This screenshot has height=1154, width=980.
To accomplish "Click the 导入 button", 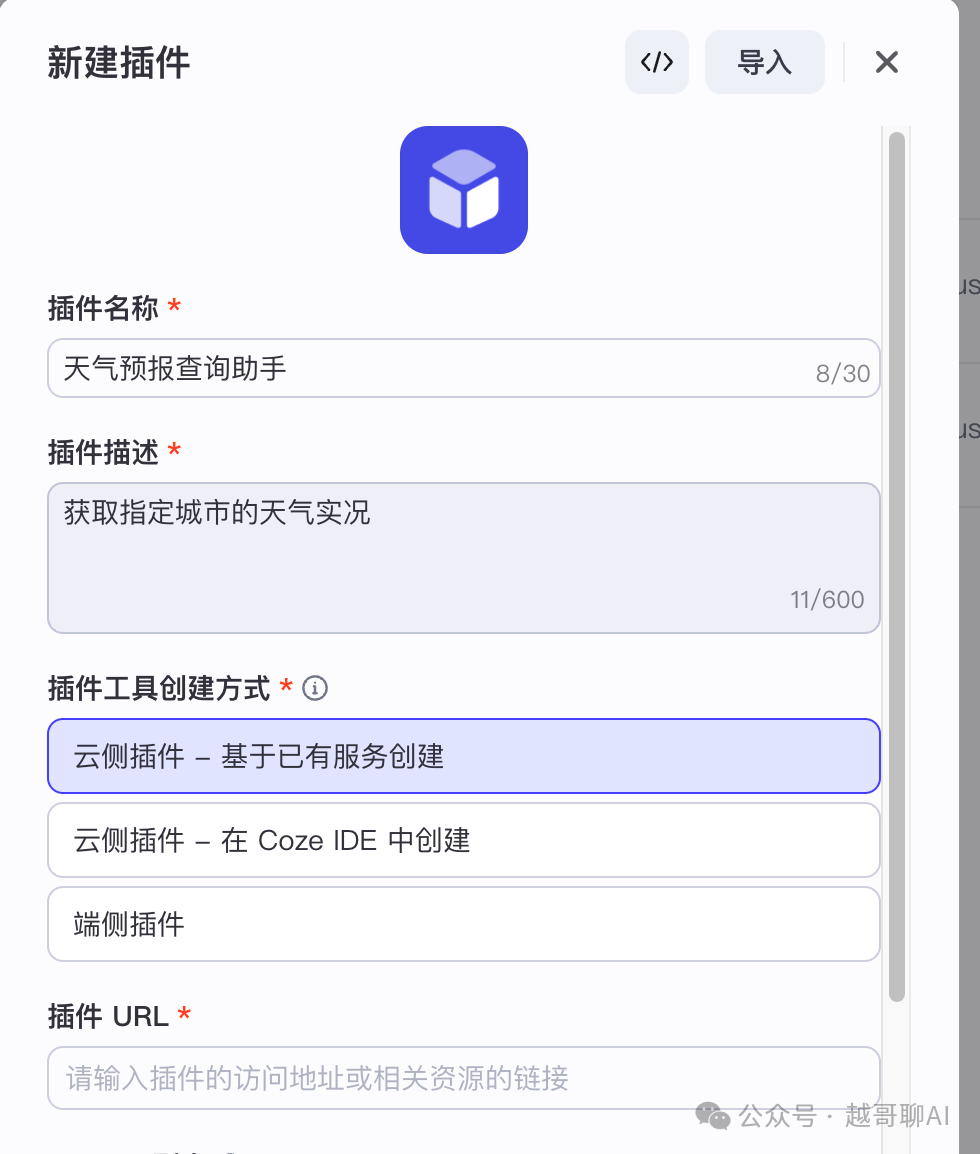I will 764,62.
